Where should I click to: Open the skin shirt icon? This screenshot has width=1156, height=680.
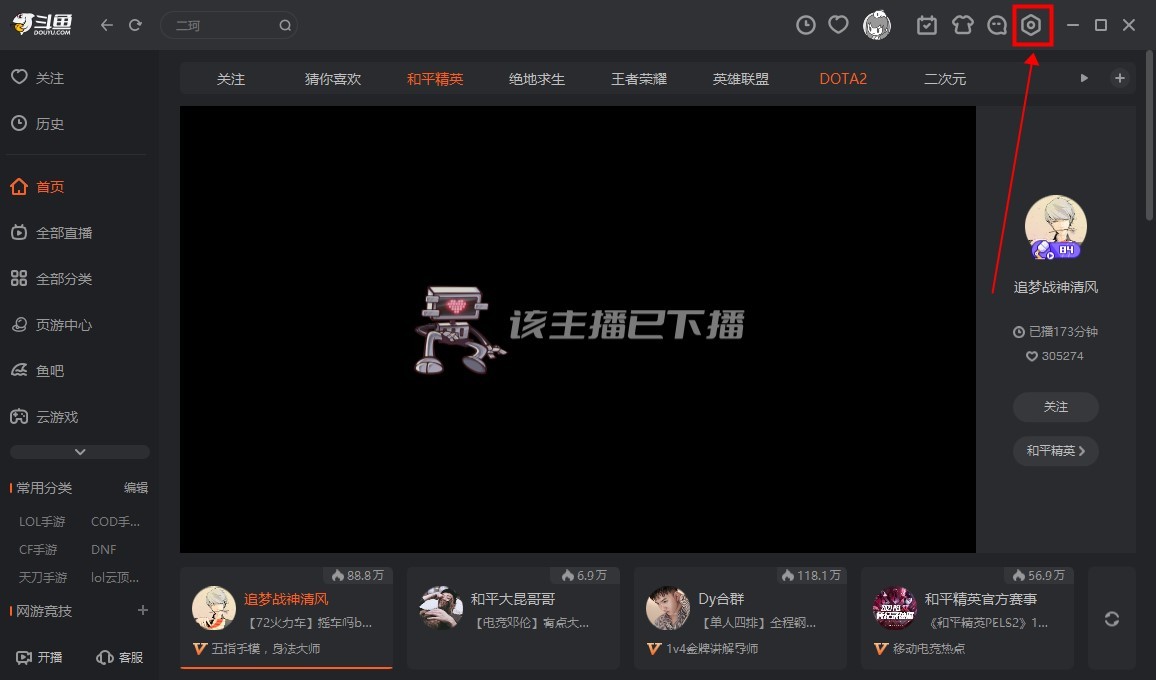(x=962, y=26)
